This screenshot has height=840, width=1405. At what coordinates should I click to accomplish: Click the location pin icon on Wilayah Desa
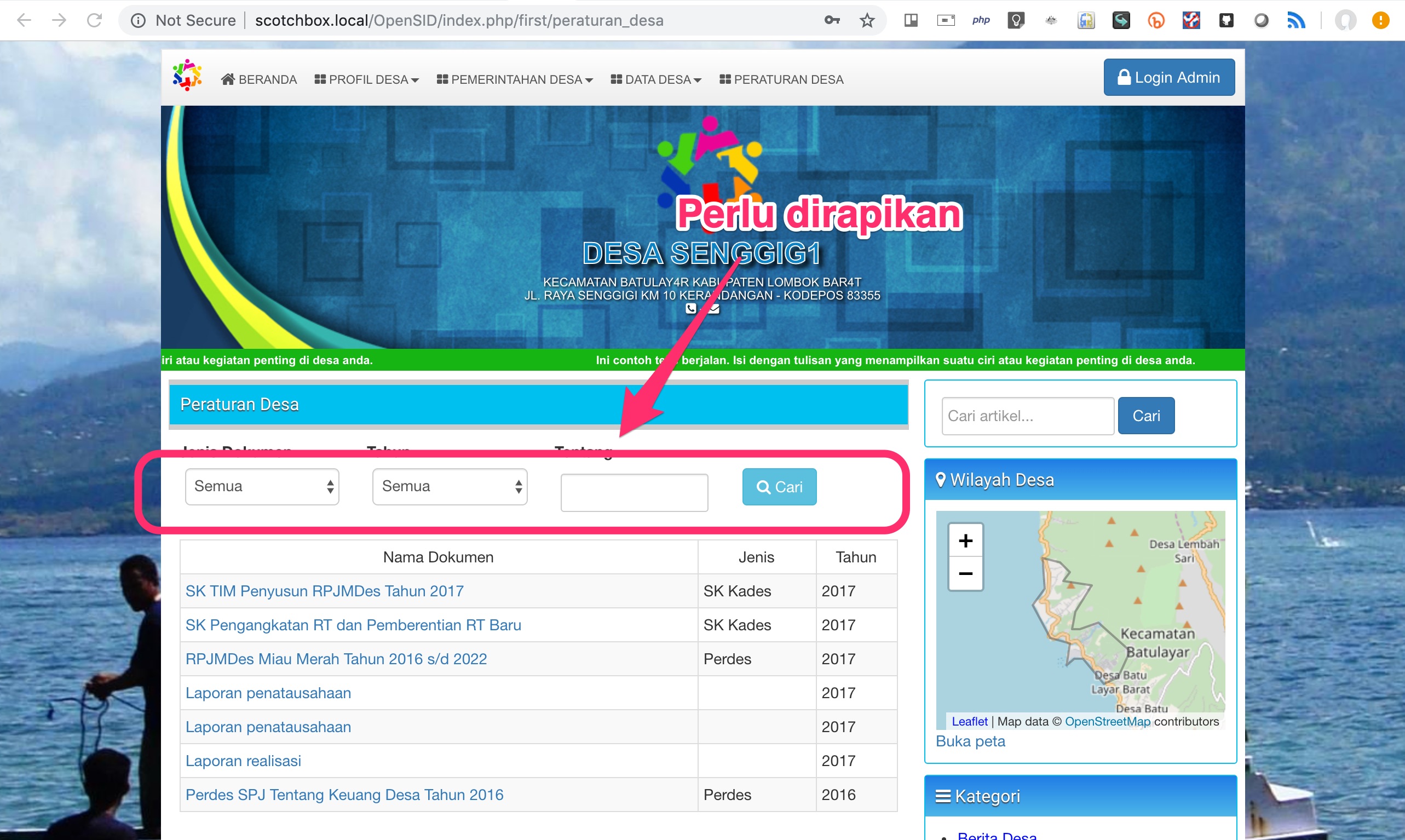pyautogui.click(x=941, y=480)
